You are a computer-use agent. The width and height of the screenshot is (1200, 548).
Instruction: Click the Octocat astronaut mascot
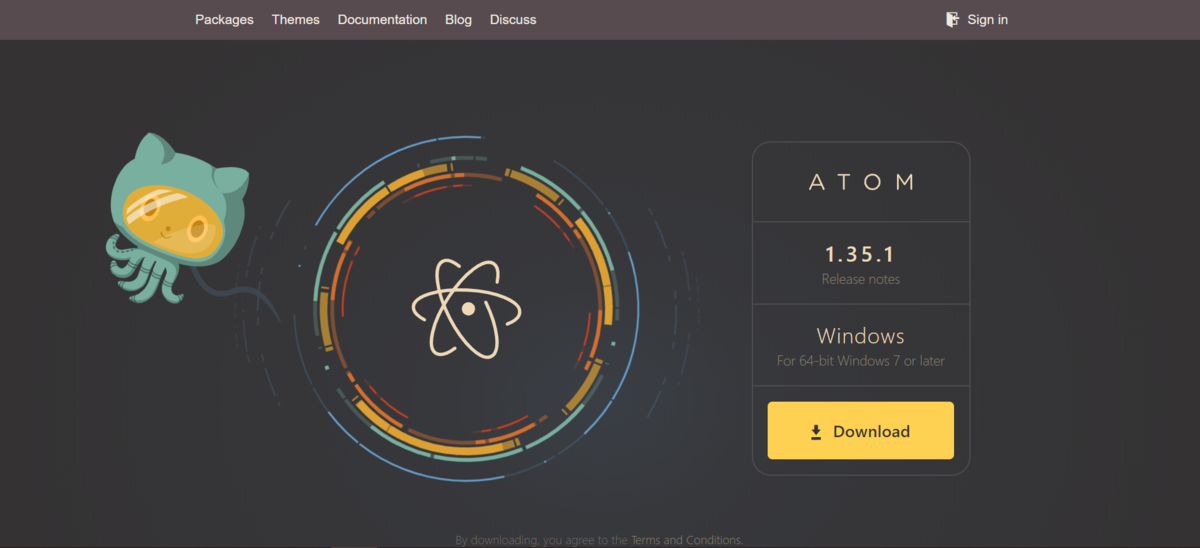[x=178, y=217]
